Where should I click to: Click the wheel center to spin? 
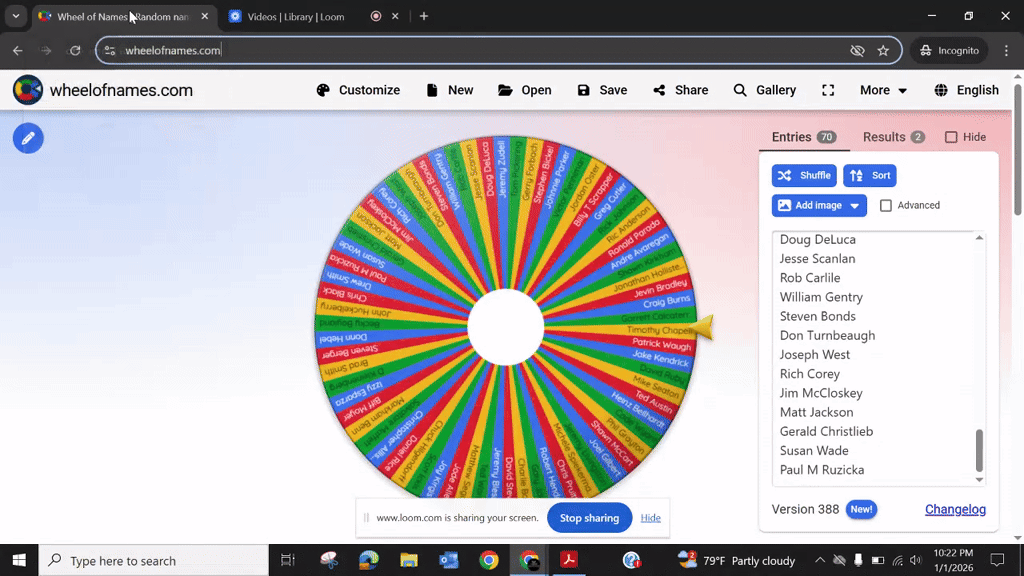(x=505, y=327)
